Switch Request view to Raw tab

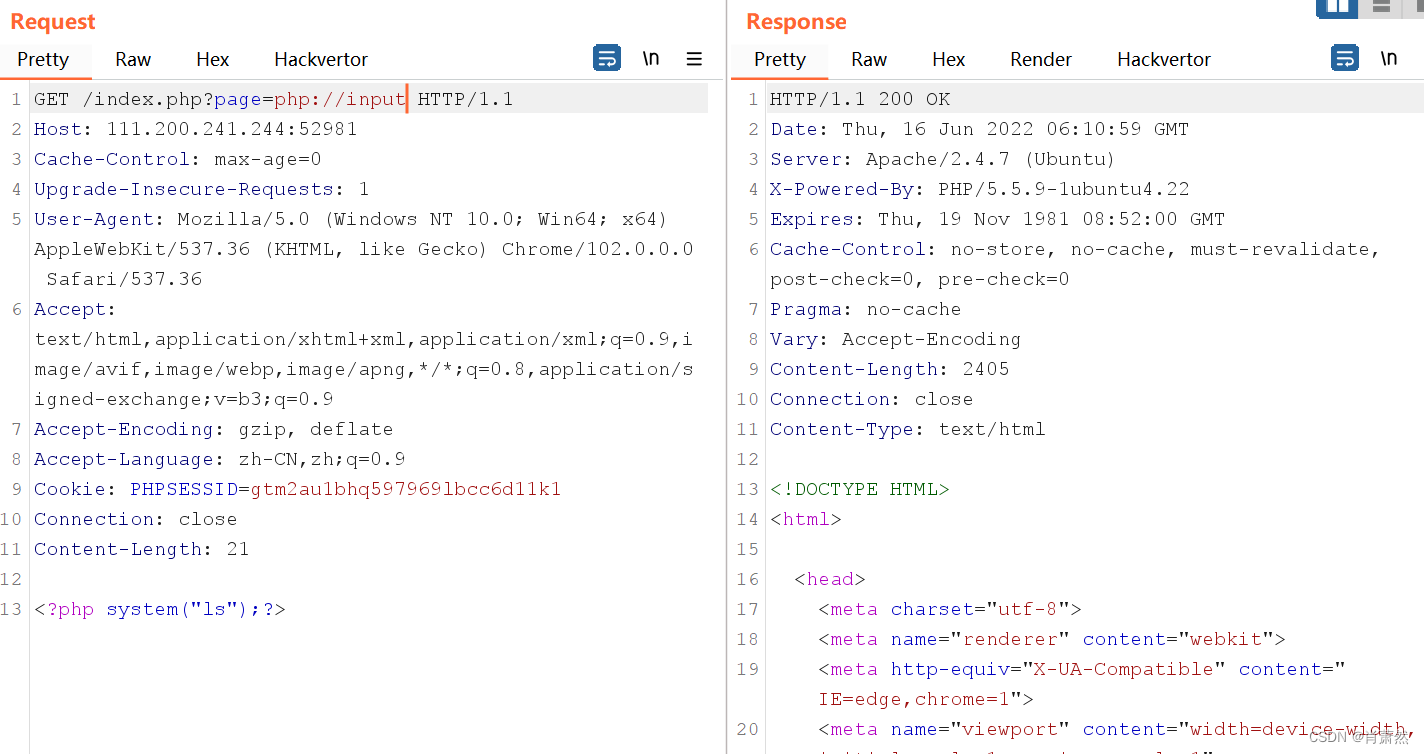pos(133,60)
